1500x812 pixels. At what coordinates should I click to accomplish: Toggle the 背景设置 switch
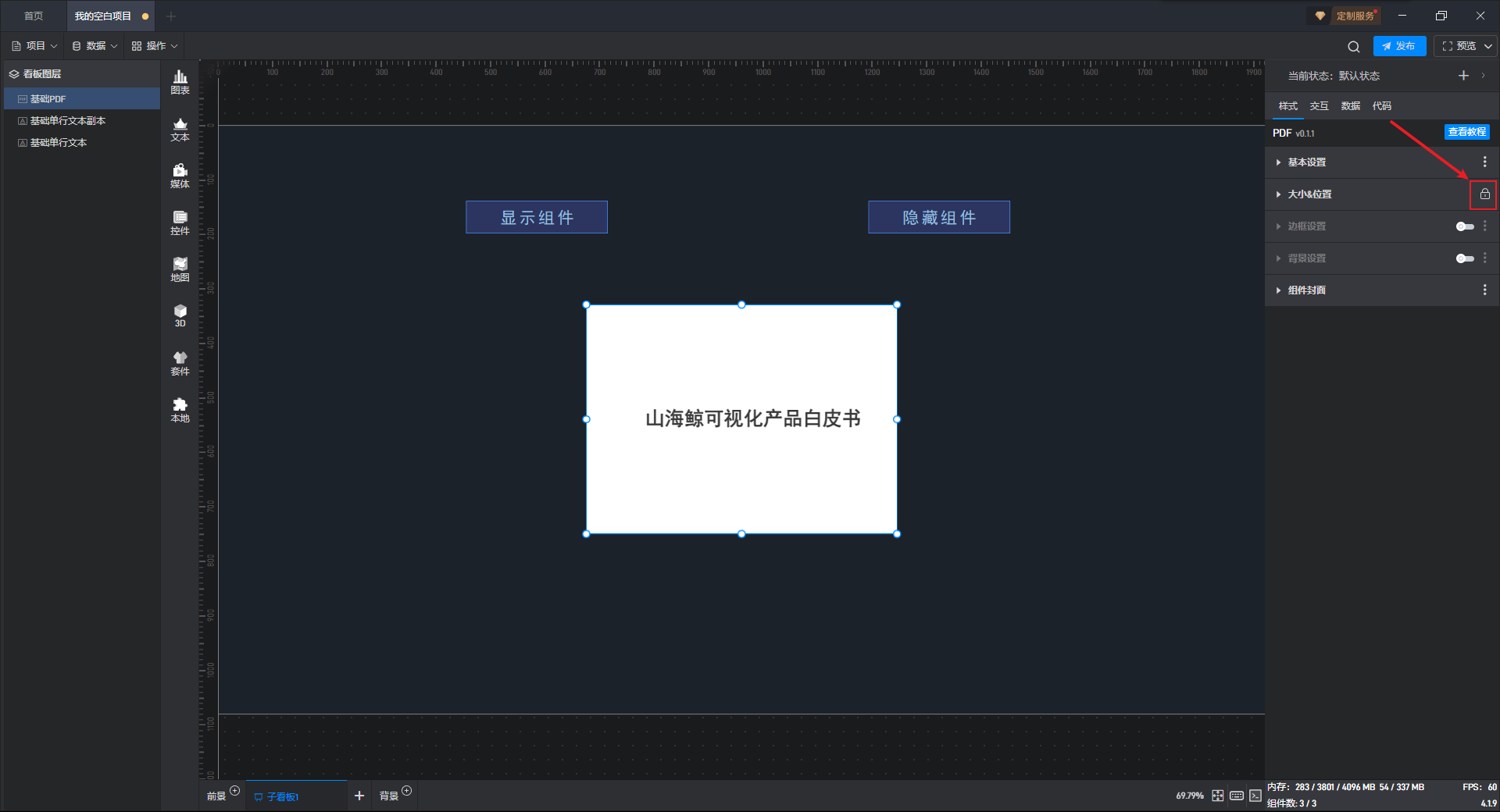click(x=1465, y=258)
